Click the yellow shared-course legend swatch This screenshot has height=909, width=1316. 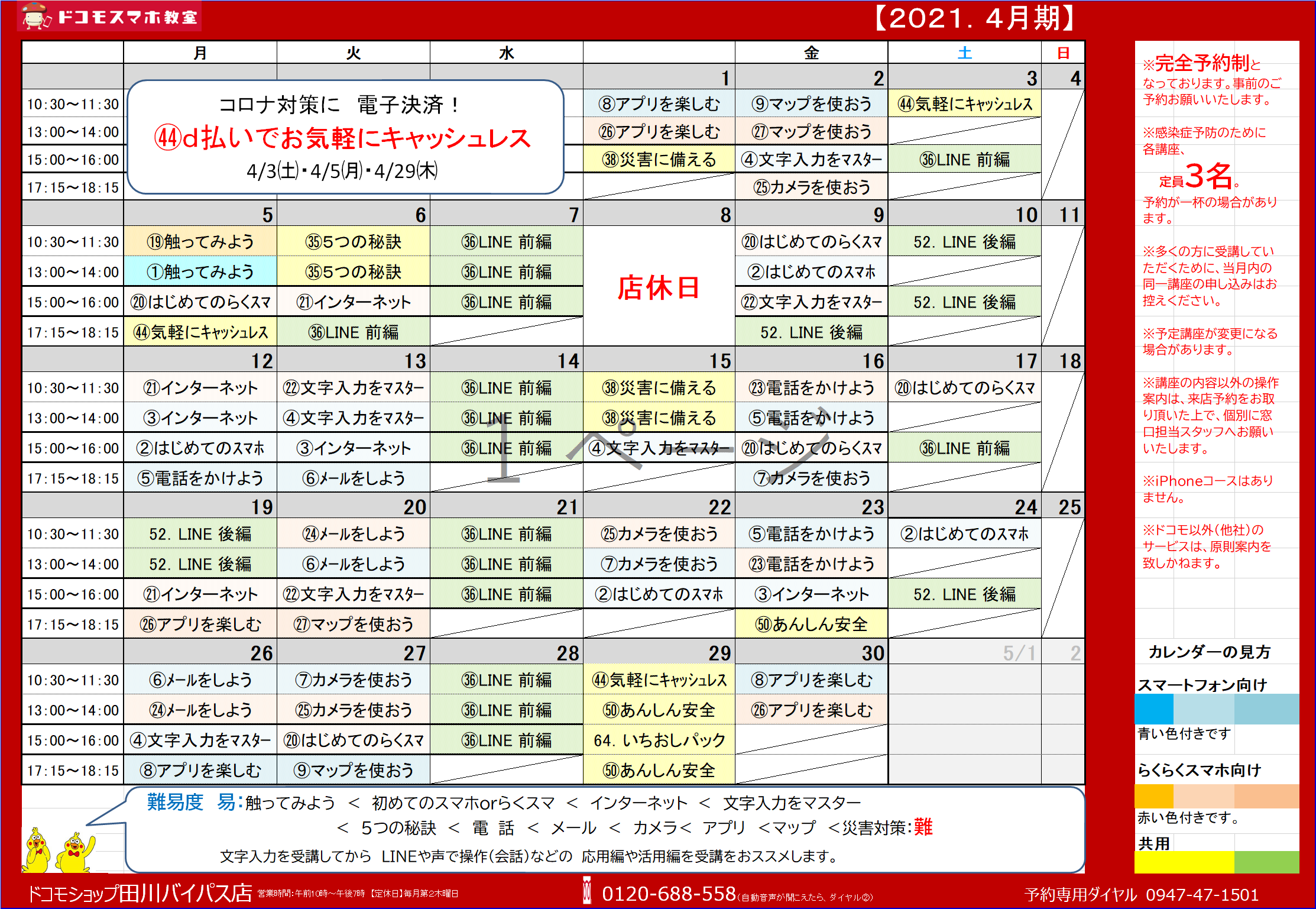coord(1183,862)
